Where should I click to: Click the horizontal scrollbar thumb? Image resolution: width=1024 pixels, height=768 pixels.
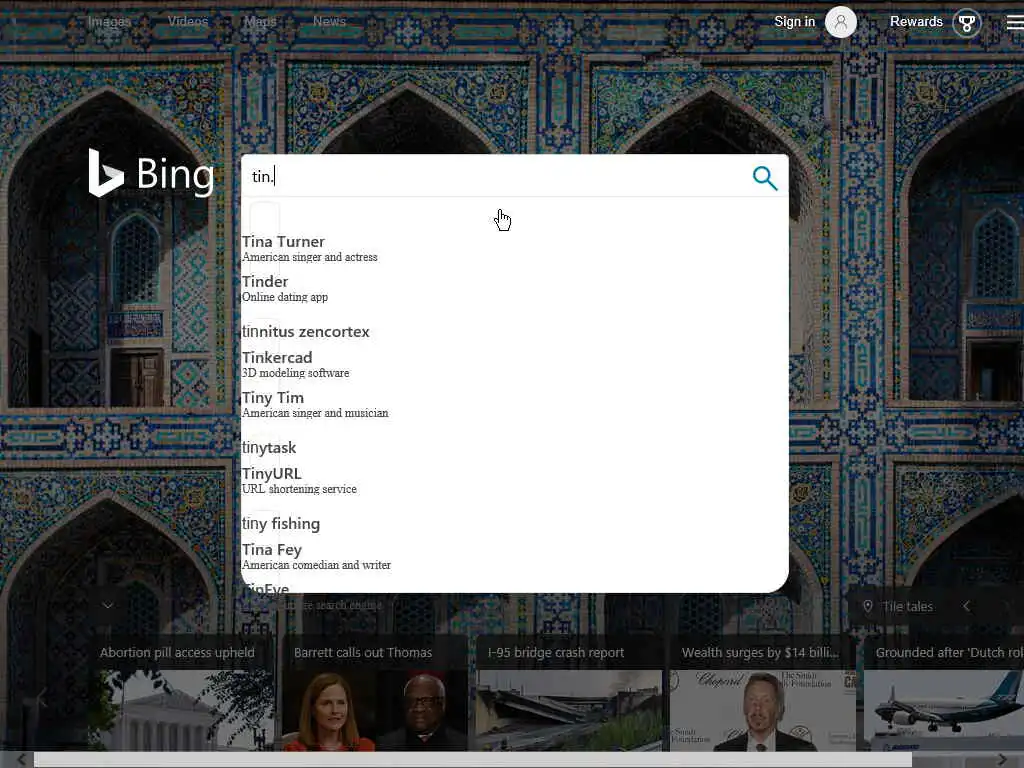[x=473, y=760]
